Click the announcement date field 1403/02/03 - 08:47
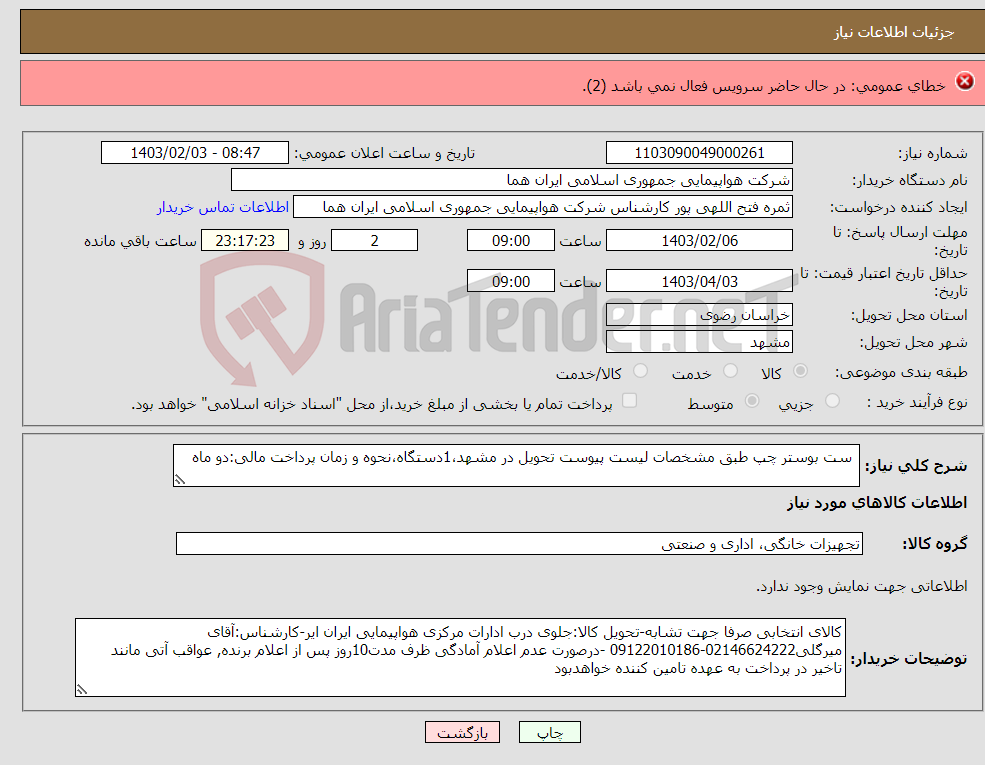985x765 pixels. (195, 153)
